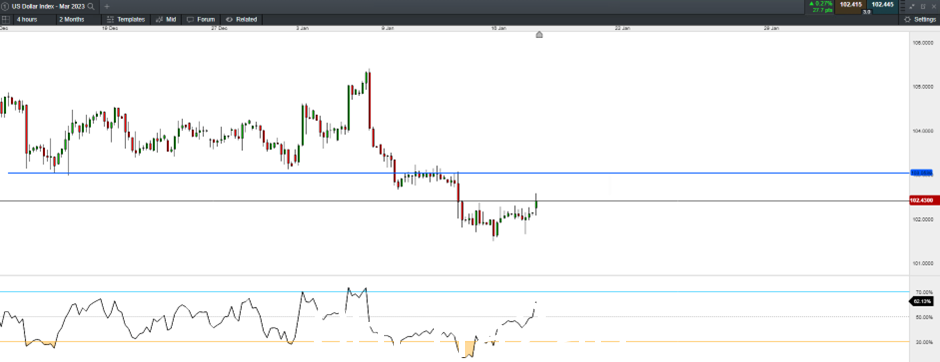The image size is (940, 362).
Task: Open the chart layout grid icon
Action: click(5, 19)
